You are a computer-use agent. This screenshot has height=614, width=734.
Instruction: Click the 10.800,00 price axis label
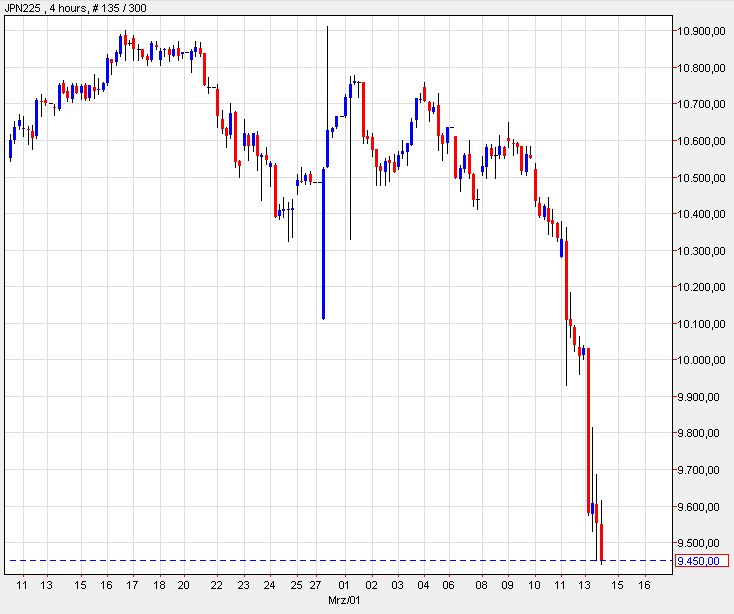point(701,68)
